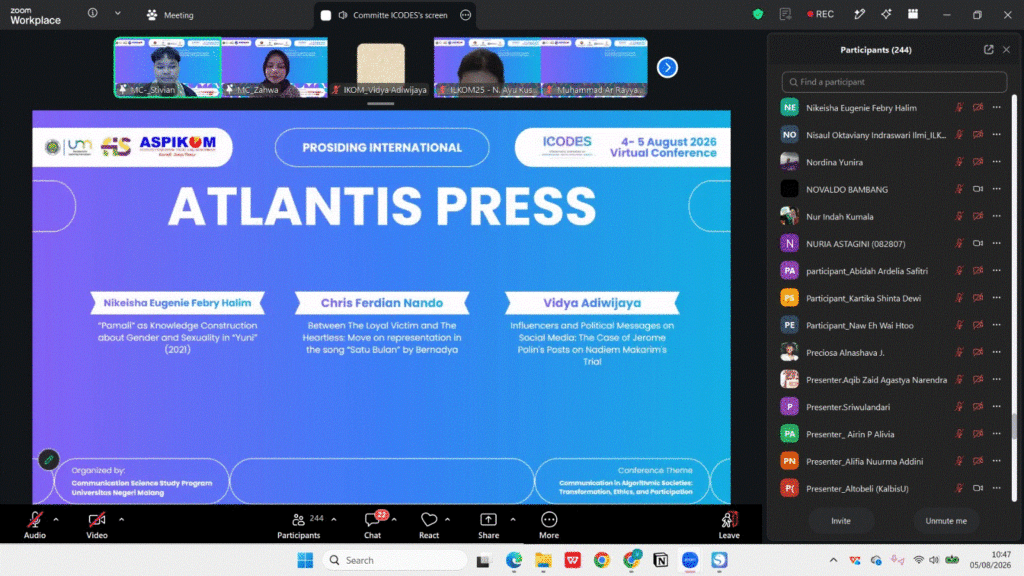Pop out the Participants panel
1024x576 pixels.
click(989, 50)
